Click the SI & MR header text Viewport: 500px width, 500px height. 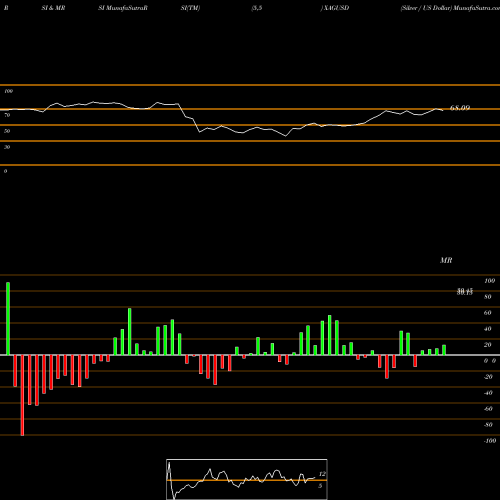point(53,8)
